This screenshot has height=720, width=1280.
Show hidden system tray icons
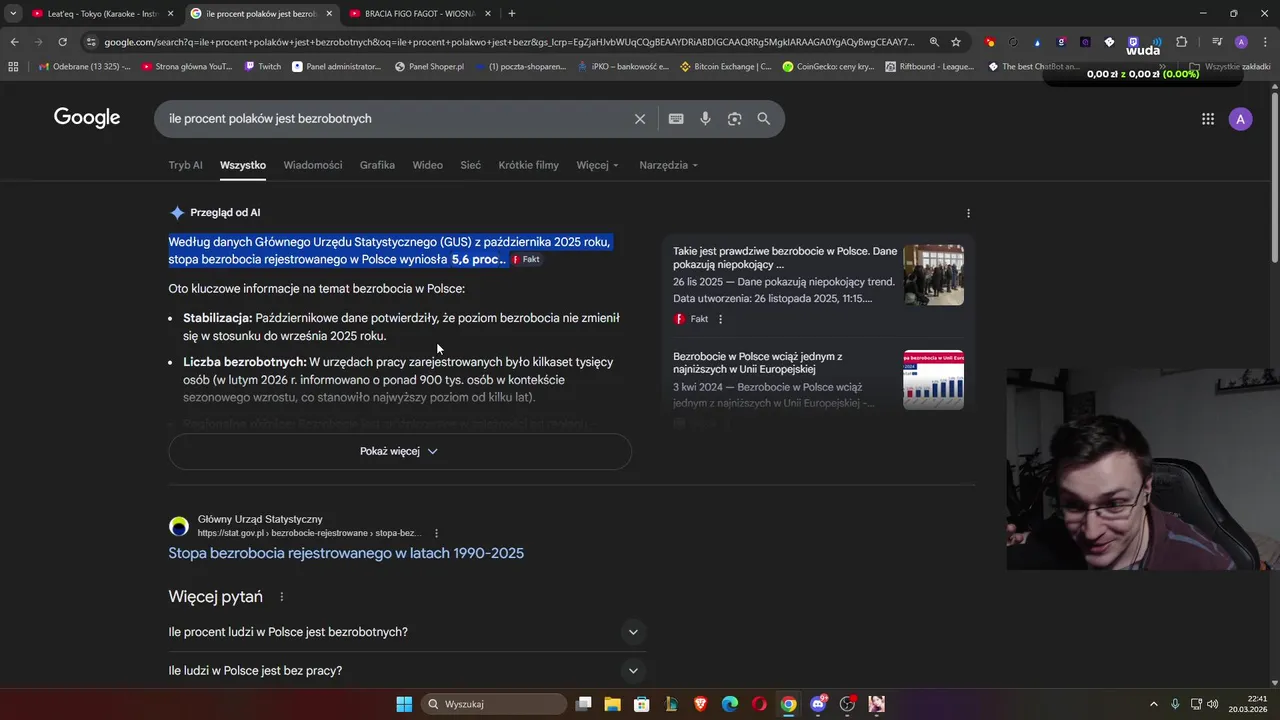pos(1154,704)
